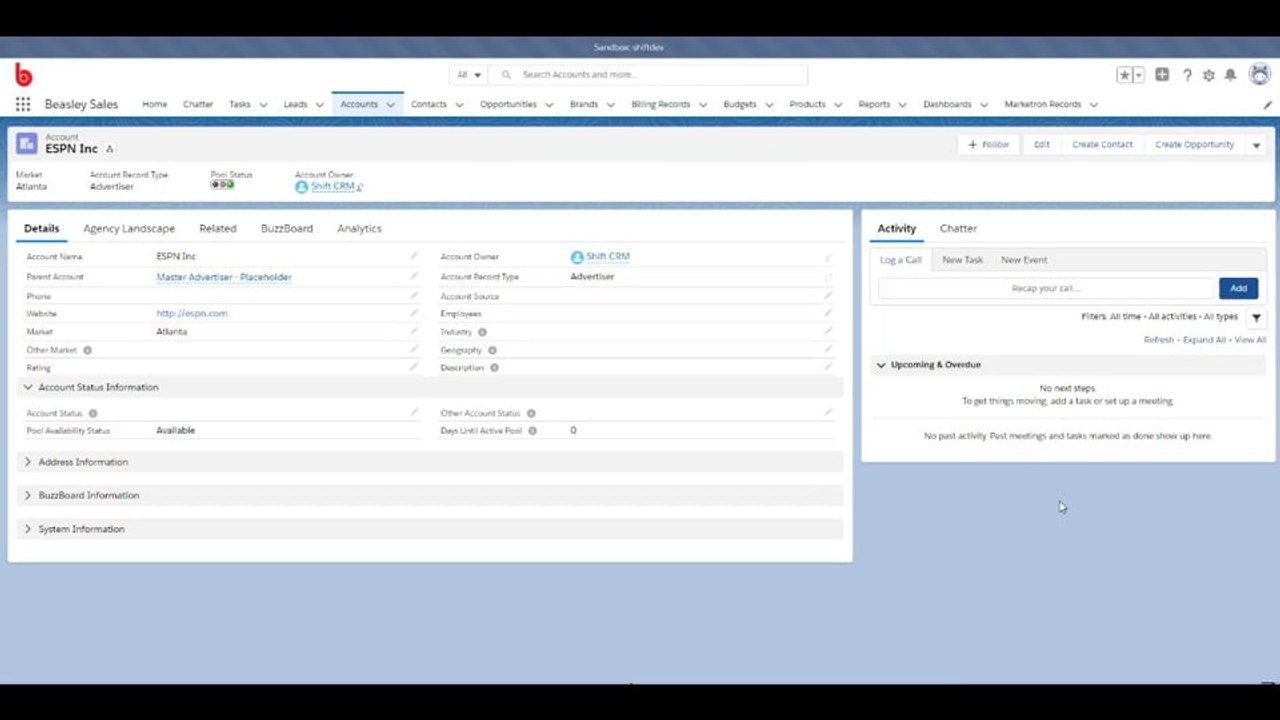This screenshot has height=720, width=1280.
Task: Click the hierarchy icon next to ESPN Inc
Action: point(109,149)
